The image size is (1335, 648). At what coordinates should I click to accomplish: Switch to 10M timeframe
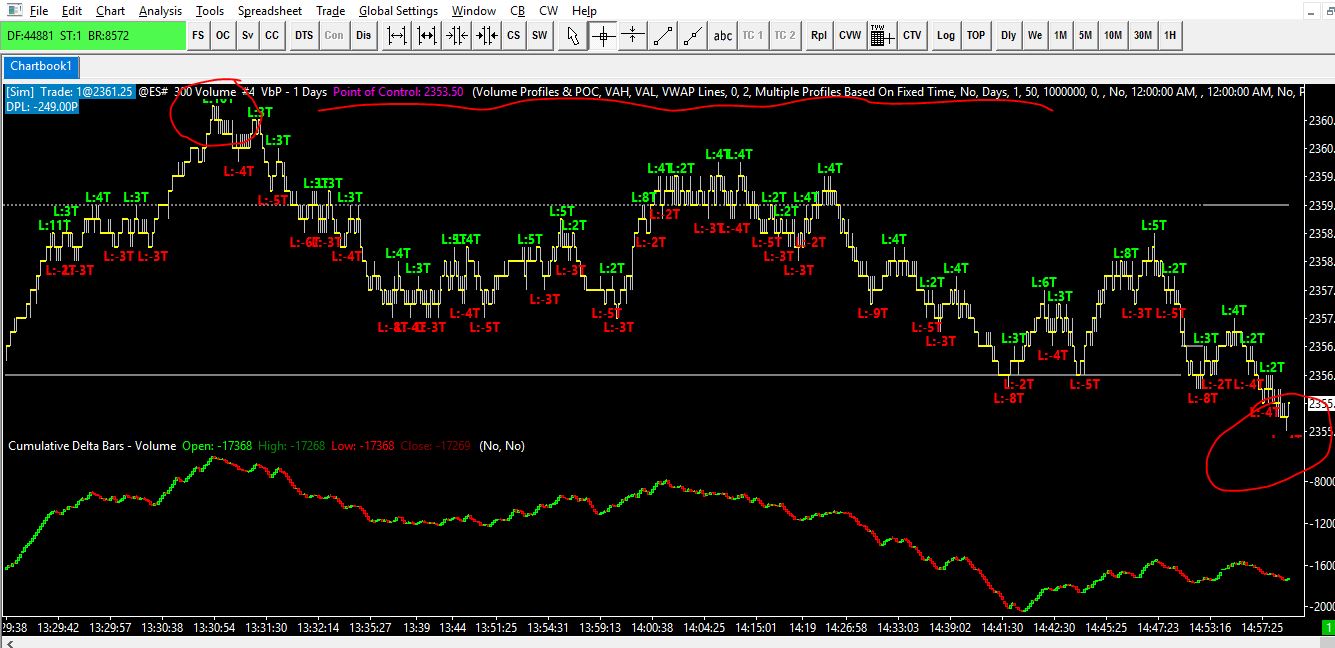point(1113,35)
